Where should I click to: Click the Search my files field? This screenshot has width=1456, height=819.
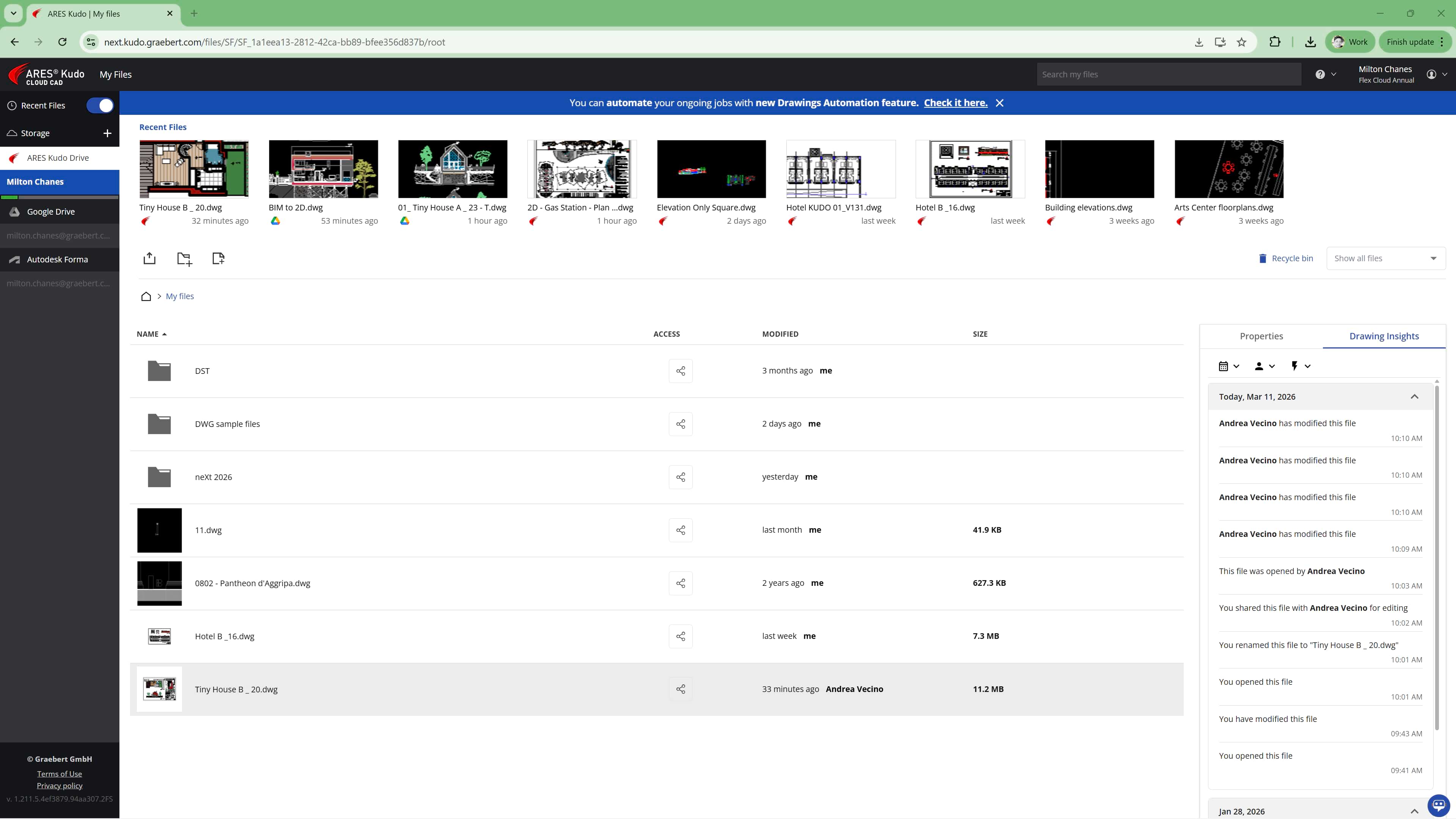[1168, 75]
